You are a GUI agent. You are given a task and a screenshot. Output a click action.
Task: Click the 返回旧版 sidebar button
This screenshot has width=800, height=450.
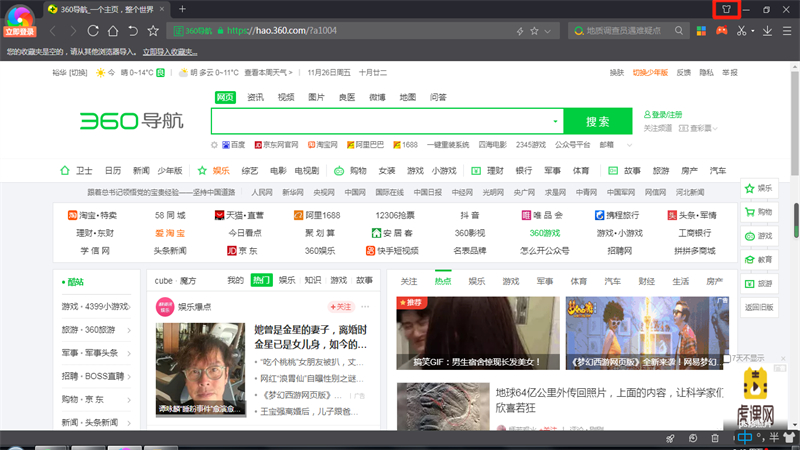[759, 307]
